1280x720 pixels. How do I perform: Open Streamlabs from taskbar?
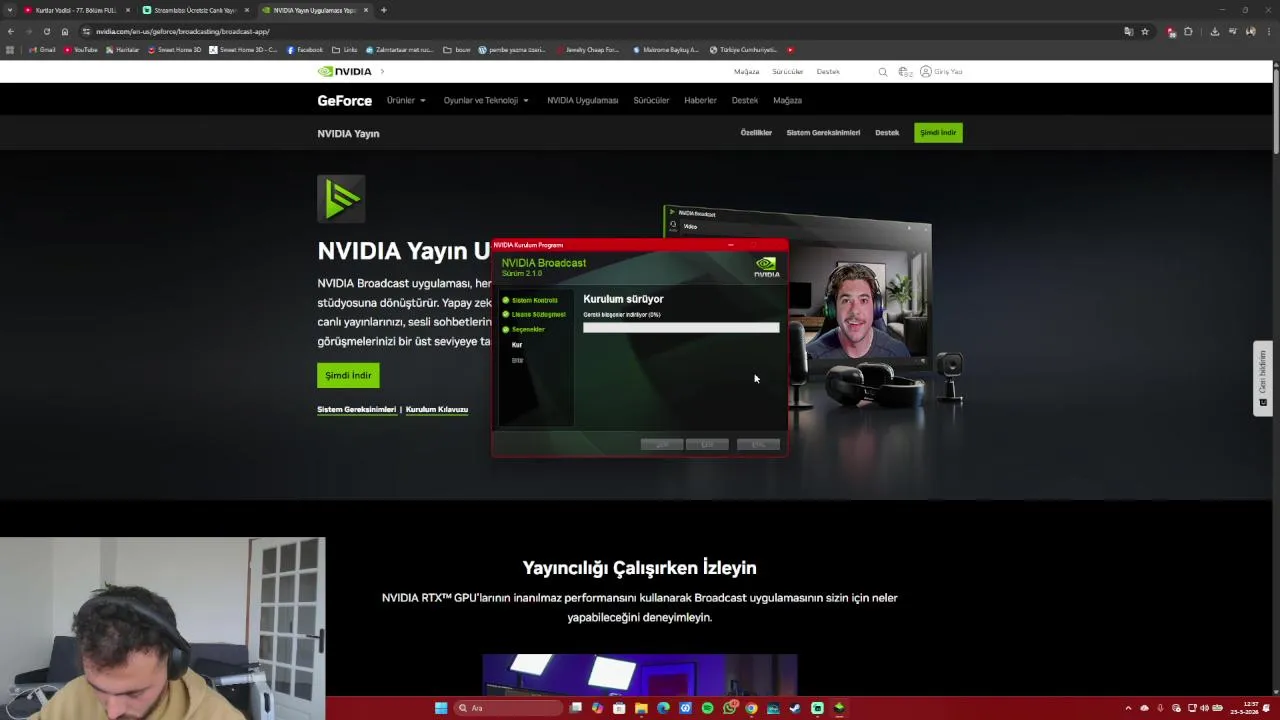point(817,708)
